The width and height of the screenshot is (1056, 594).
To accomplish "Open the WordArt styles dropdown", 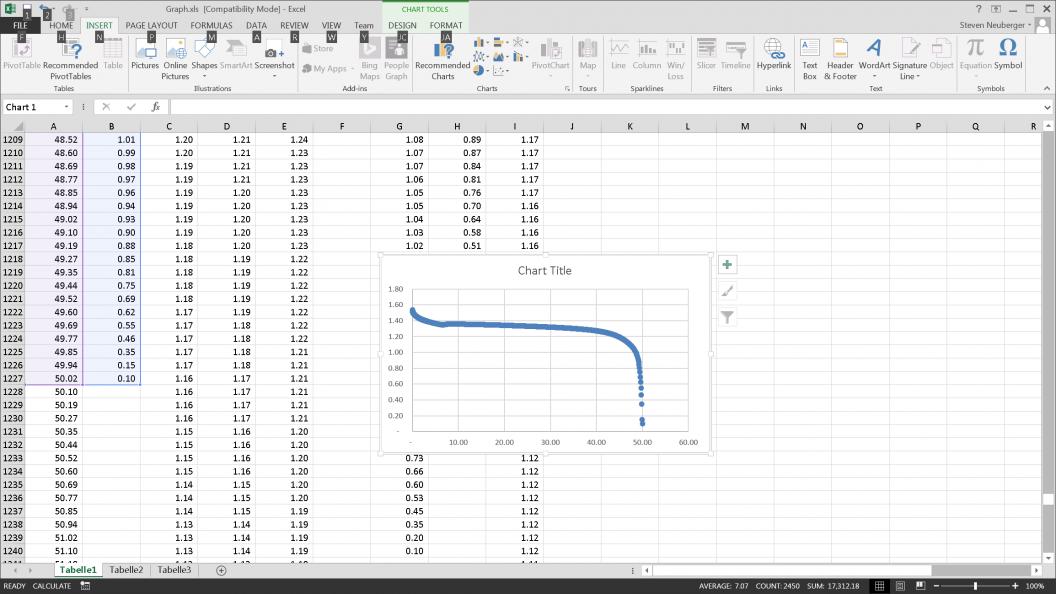I will [874, 76].
